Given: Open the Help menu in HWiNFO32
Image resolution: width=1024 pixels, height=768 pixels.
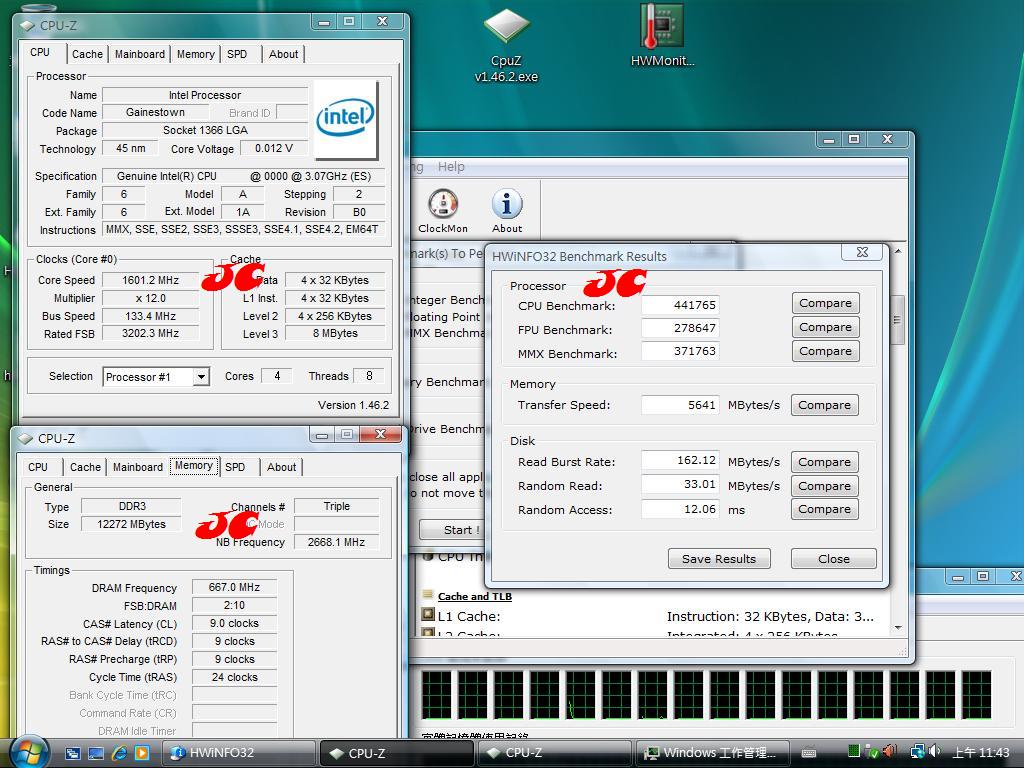Looking at the screenshot, I should 451,167.
